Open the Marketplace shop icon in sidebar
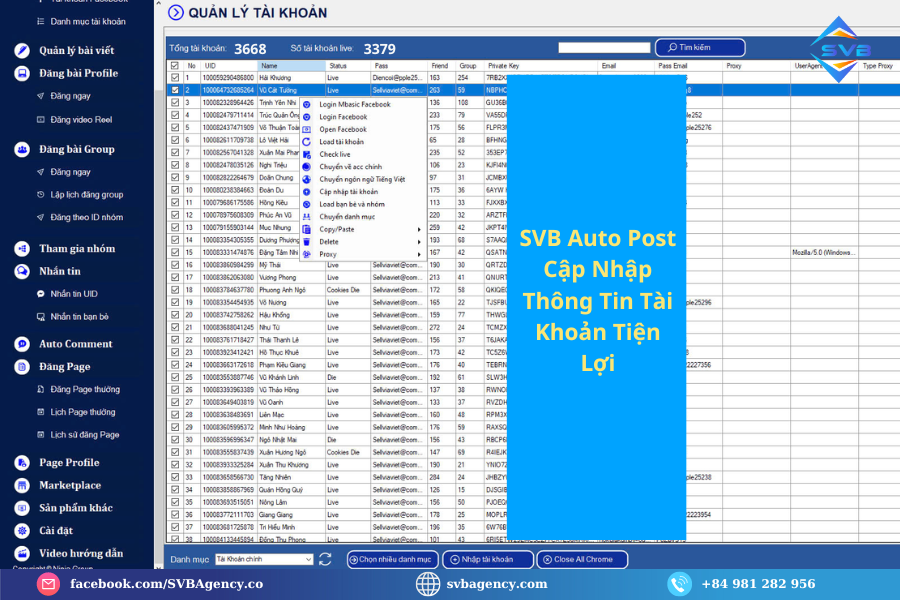Screen dimensions: 900x600 click(x=22, y=485)
